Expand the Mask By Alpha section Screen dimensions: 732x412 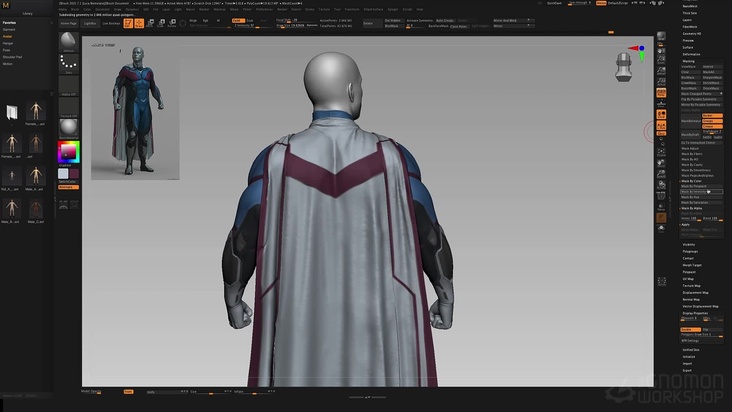click(691, 209)
